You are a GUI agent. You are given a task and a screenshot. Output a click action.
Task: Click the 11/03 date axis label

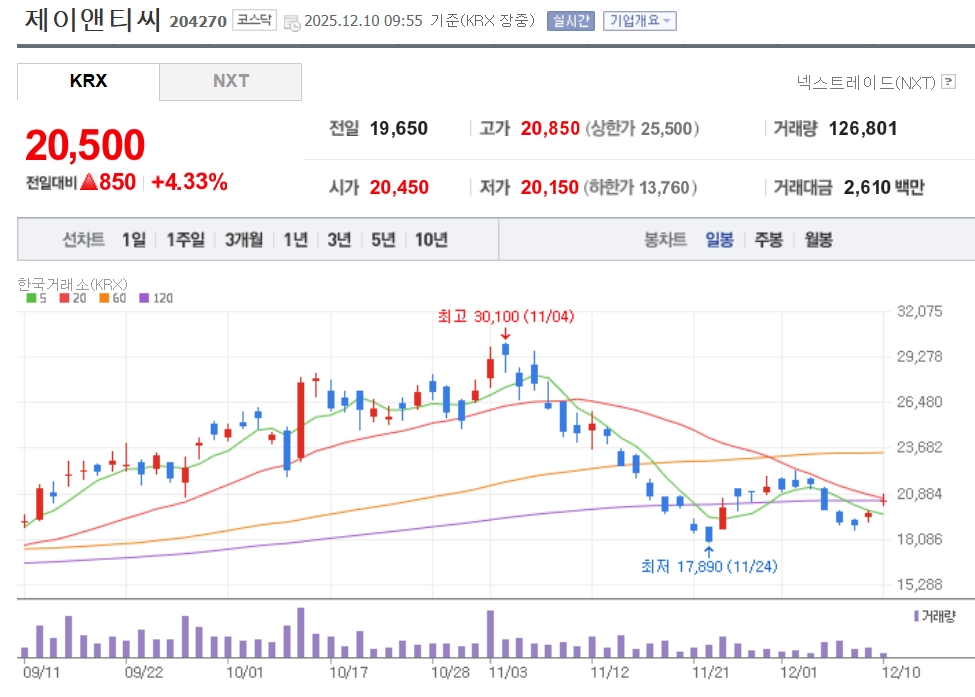508,672
